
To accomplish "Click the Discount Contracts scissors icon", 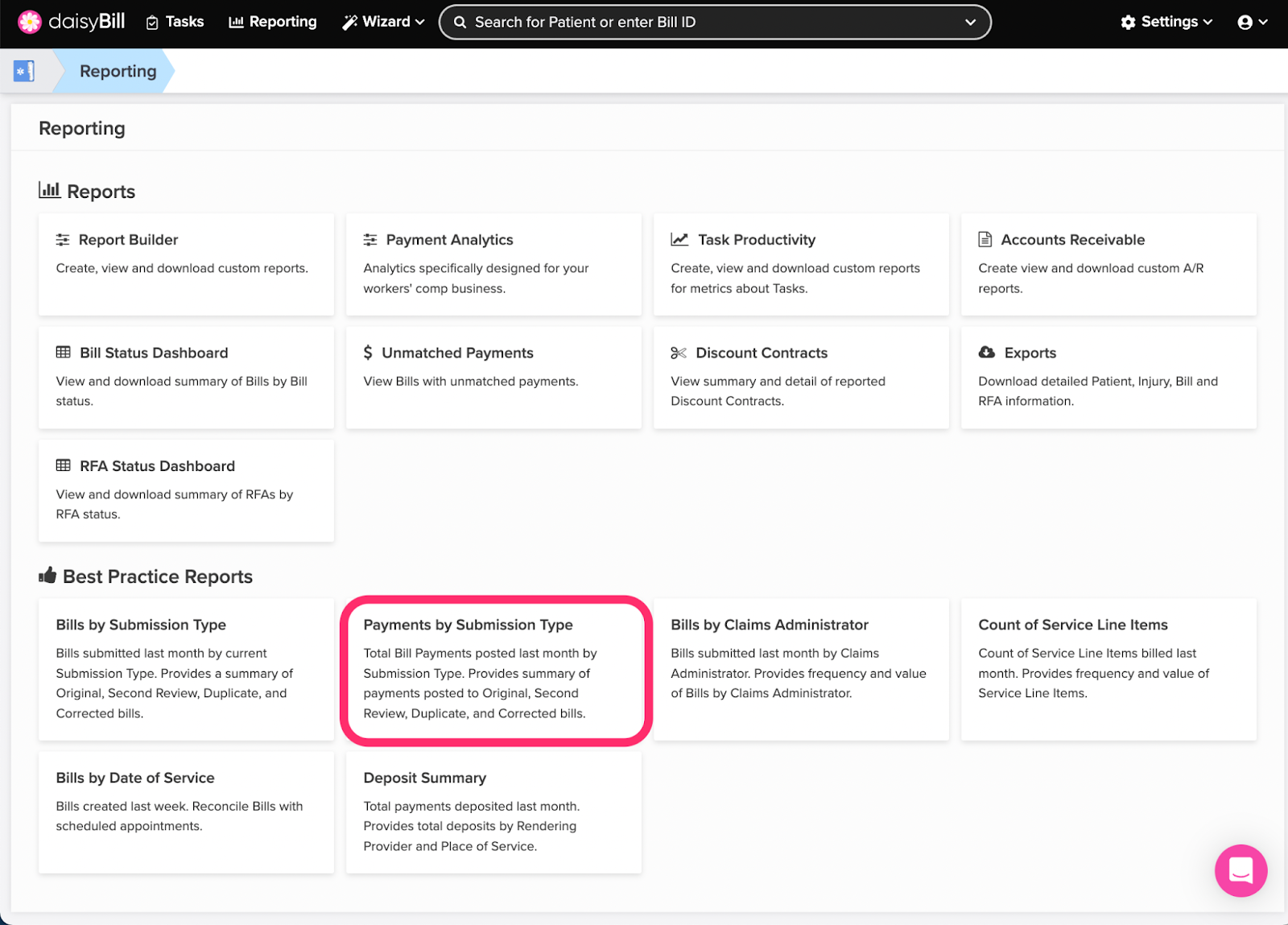I will point(679,353).
